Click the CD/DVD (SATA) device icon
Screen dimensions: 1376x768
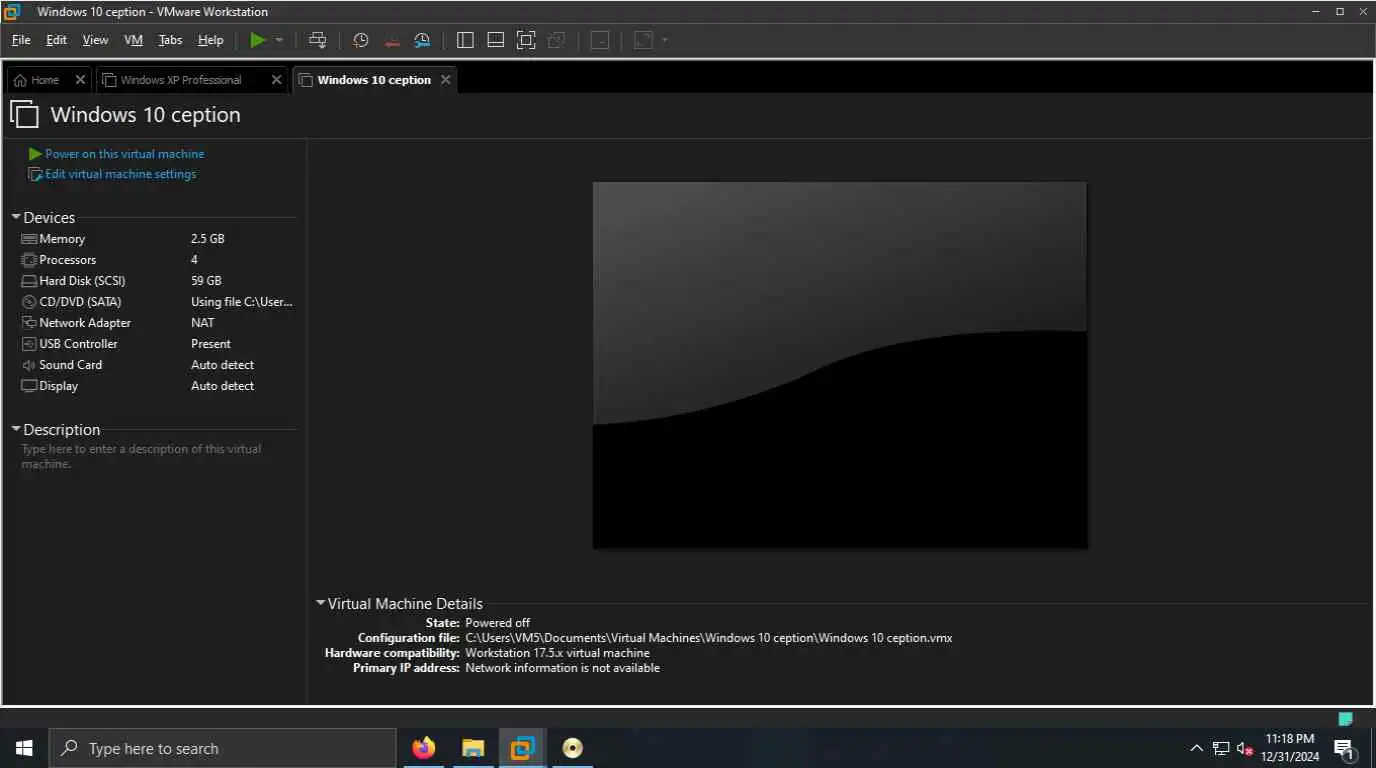(x=29, y=302)
